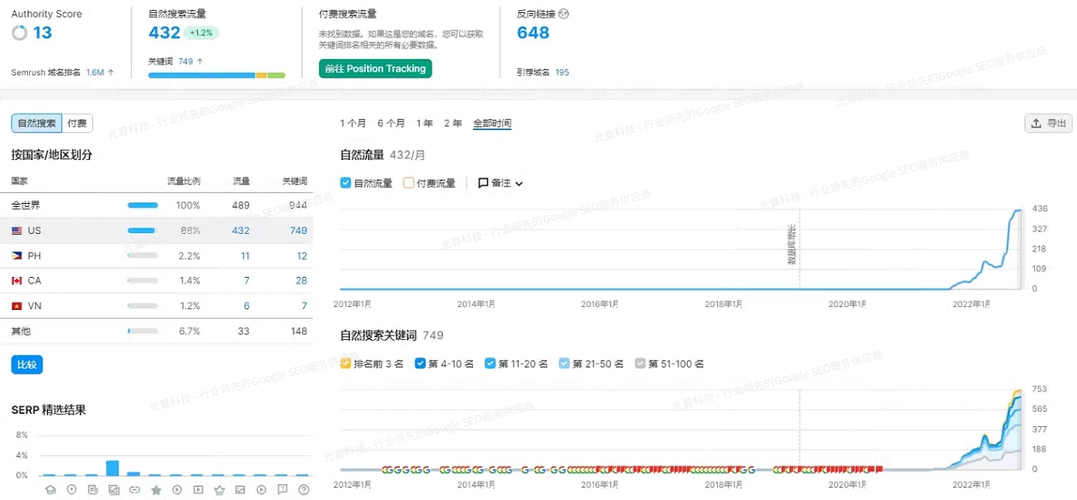The width and height of the screenshot is (1077, 500).
Task: Click the globe icon next to 反向链接
Action: click(x=564, y=14)
